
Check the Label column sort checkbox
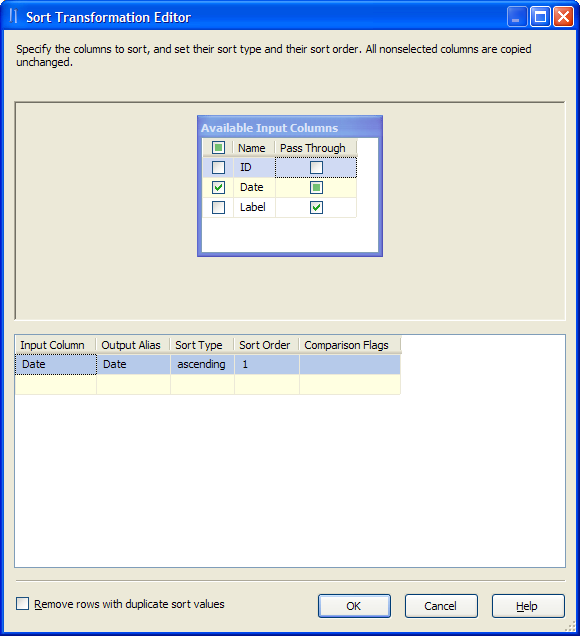click(x=218, y=207)
